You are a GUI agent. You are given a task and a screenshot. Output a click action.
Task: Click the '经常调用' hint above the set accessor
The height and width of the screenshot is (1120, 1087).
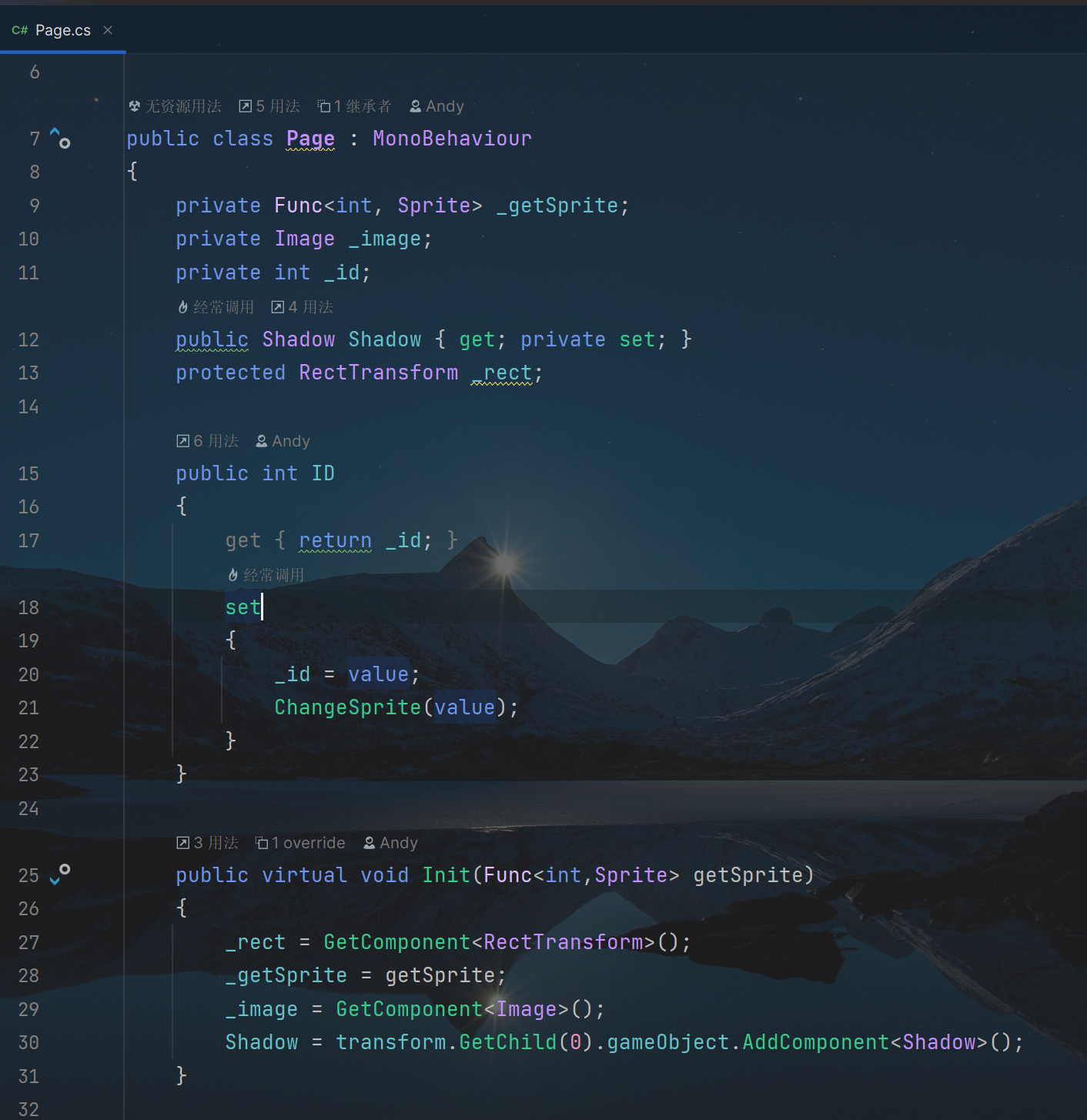pos(266,575)
